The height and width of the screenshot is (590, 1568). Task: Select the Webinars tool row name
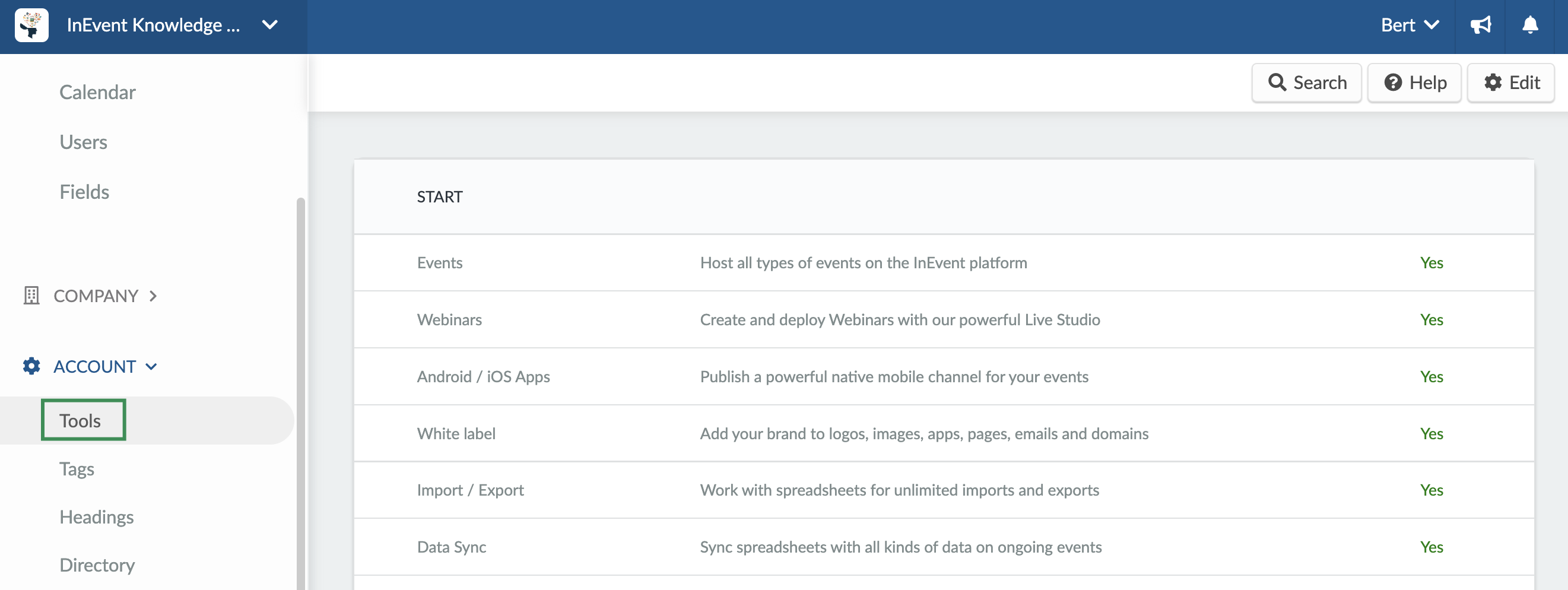pos(449,321)
